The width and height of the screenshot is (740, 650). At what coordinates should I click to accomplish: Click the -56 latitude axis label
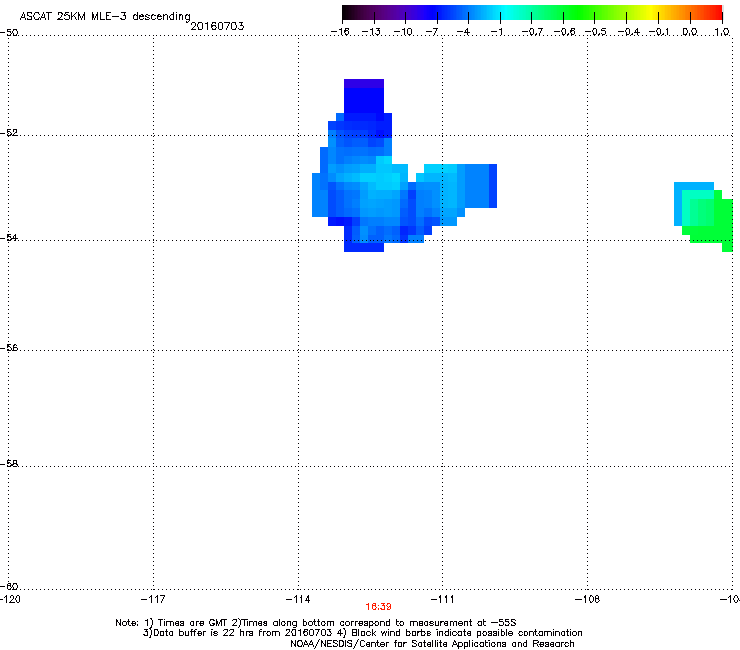point(9,347)
